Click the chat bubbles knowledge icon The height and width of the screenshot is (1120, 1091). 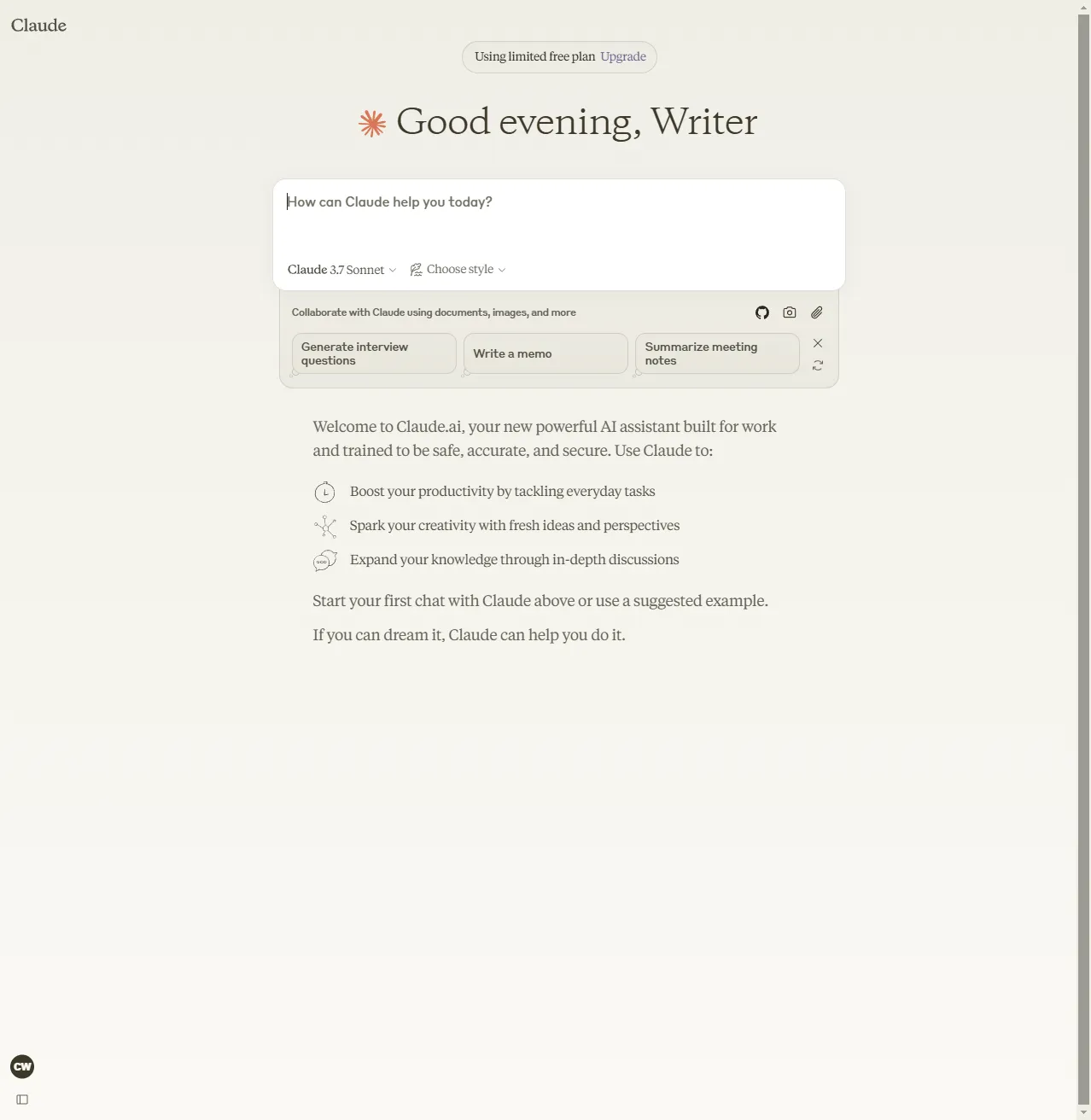coord(324,560)
